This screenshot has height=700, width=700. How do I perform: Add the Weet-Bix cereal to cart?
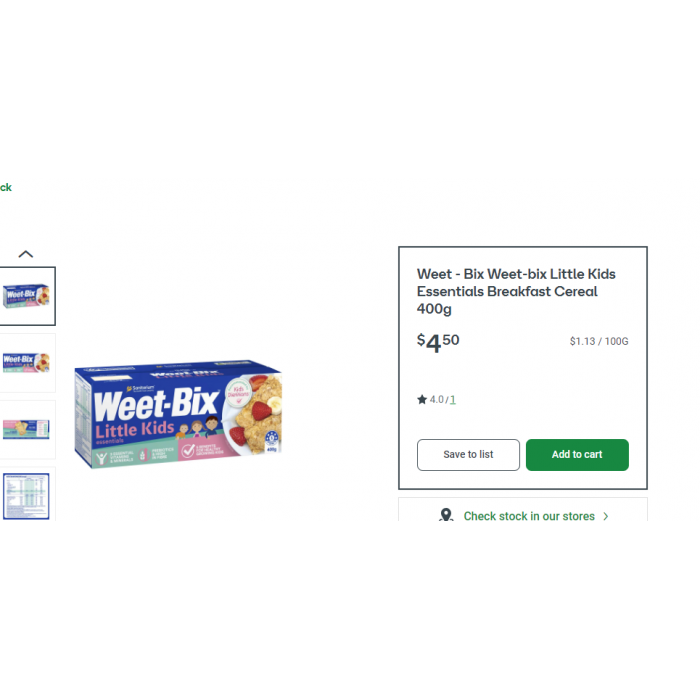coord(577,454)
